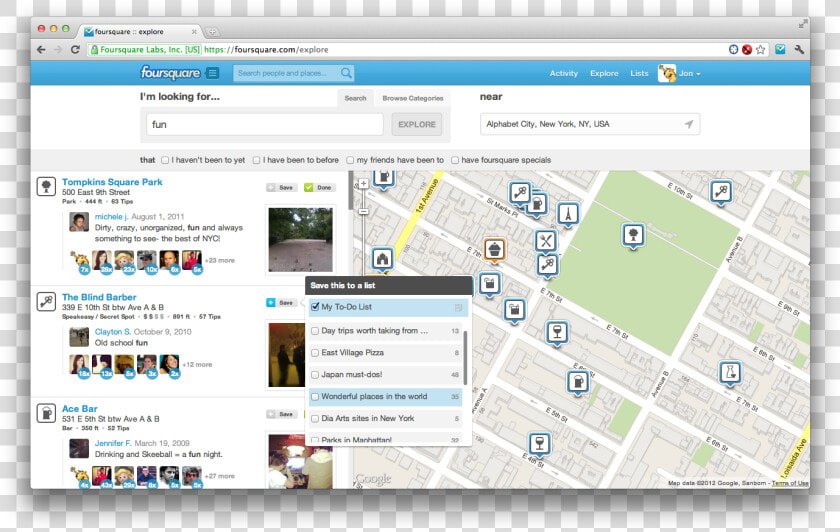Click the foursquare logo
This screenshot has height=532, width=840.
[170, 73]
